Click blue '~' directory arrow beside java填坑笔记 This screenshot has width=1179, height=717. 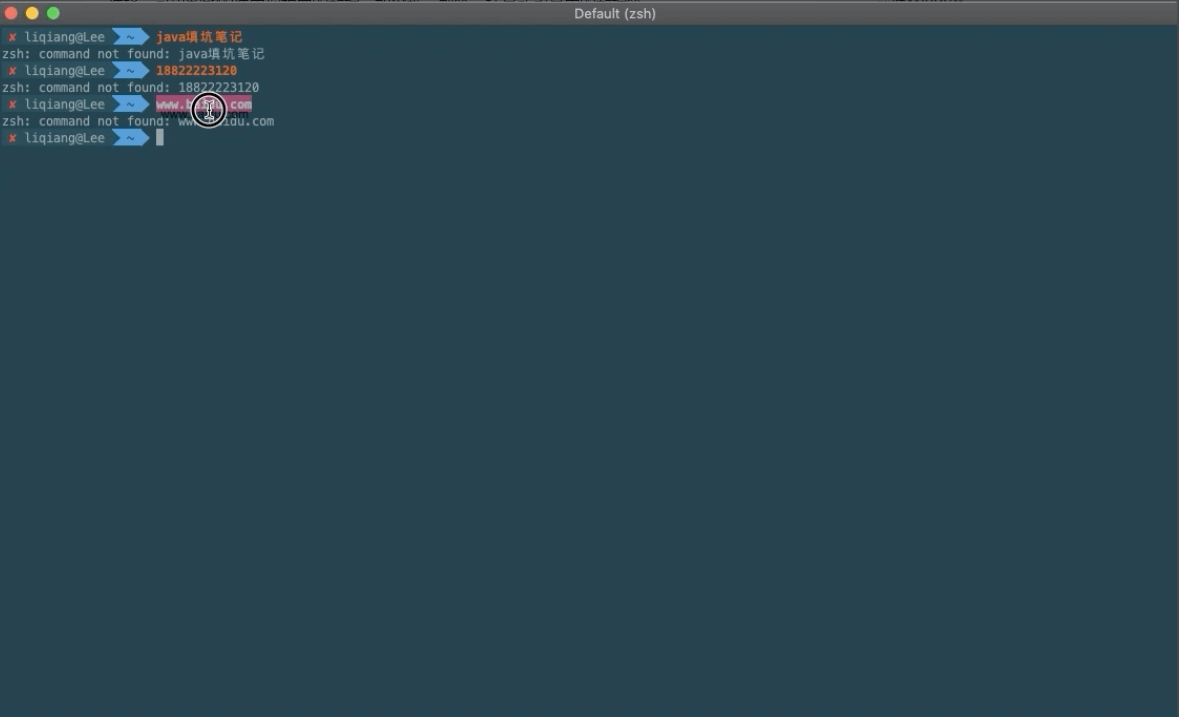pos(131,37)
